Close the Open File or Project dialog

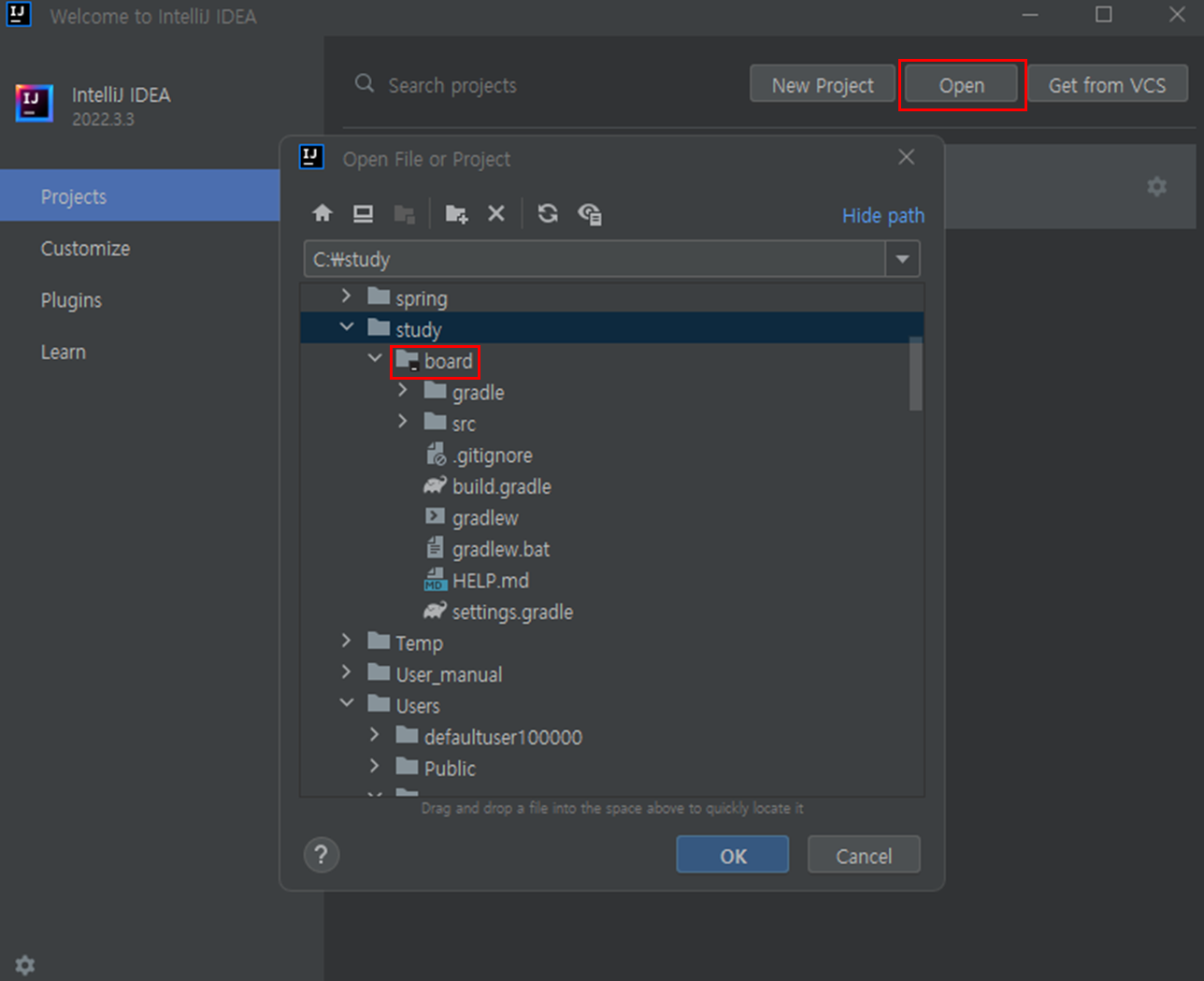point(907,157)
